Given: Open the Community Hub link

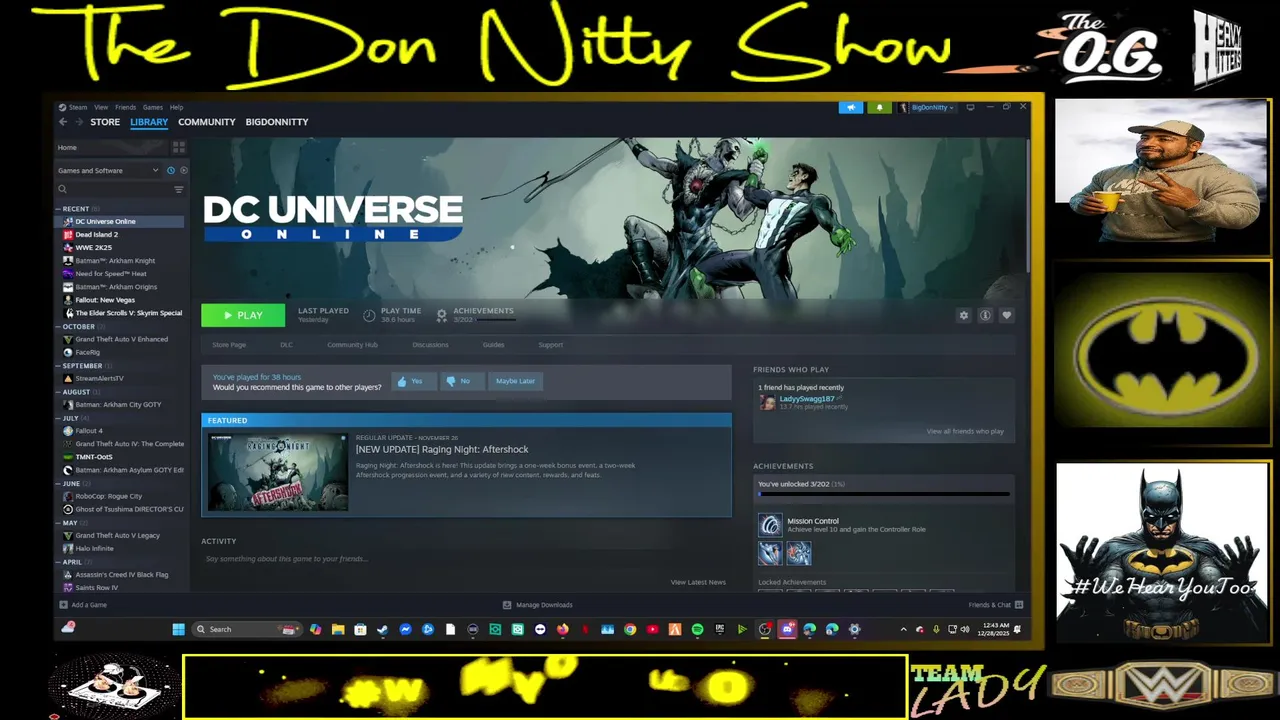Looking at the screenshot, I should click(352, 345).
